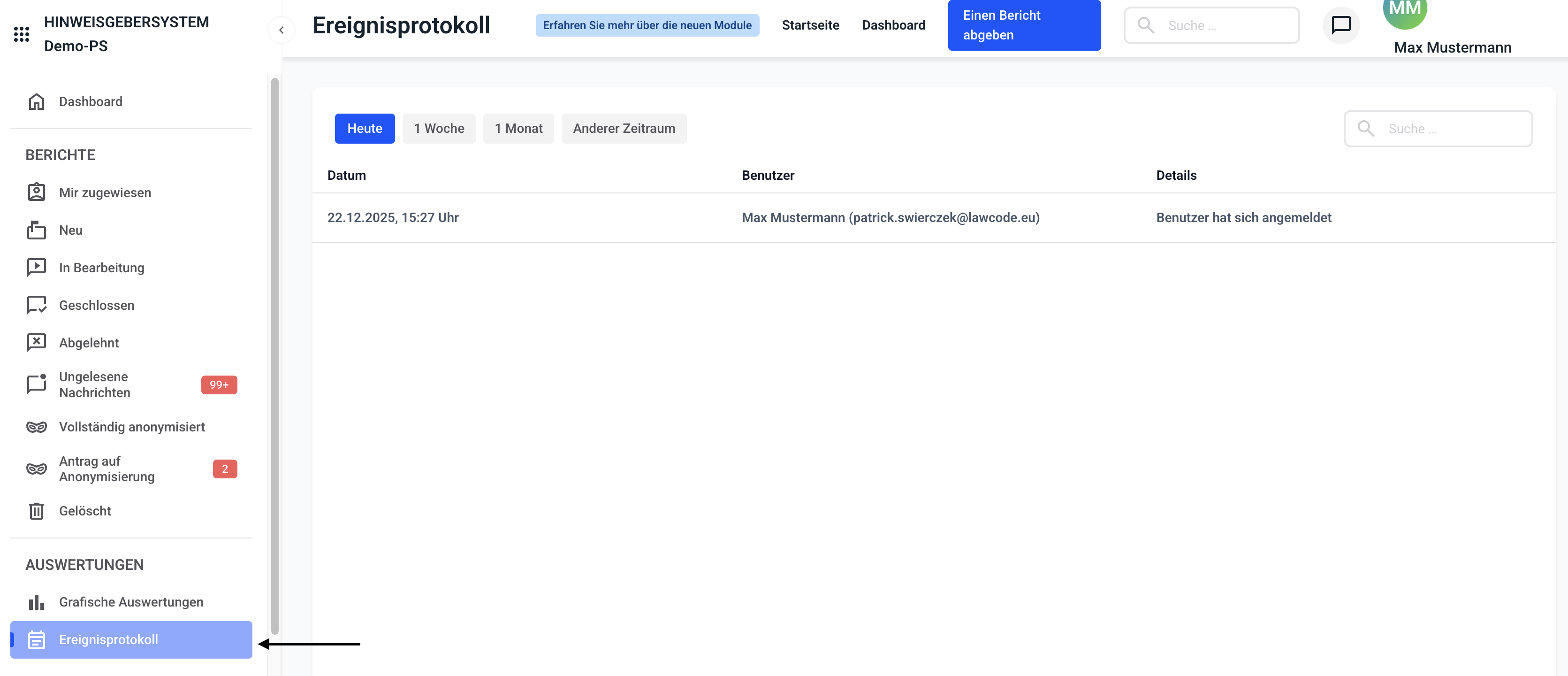Open the neuen Module info link
This screenshot has width=1568, height=676.
[647, 25]
